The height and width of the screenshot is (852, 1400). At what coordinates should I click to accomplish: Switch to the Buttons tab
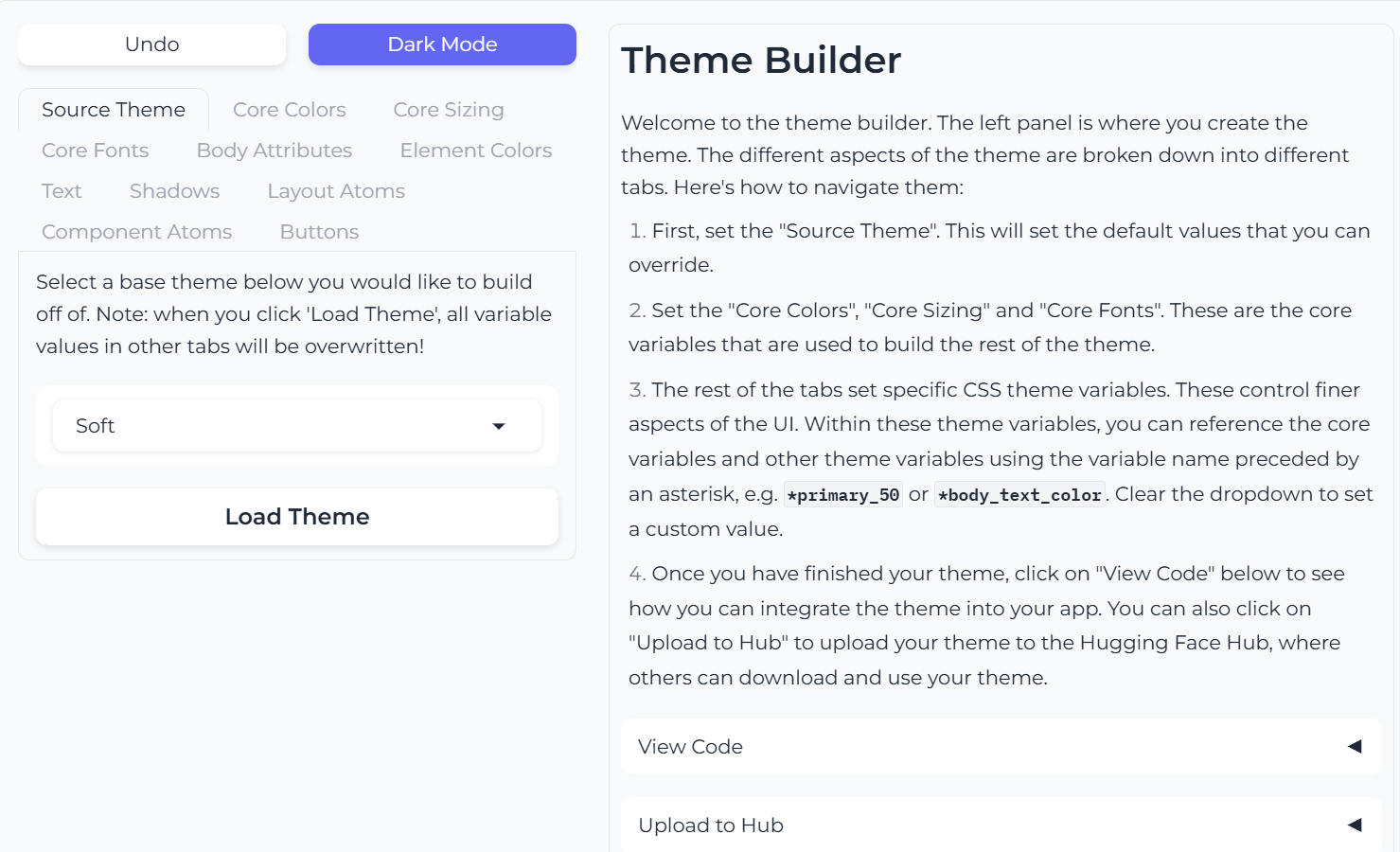(319, 232)
